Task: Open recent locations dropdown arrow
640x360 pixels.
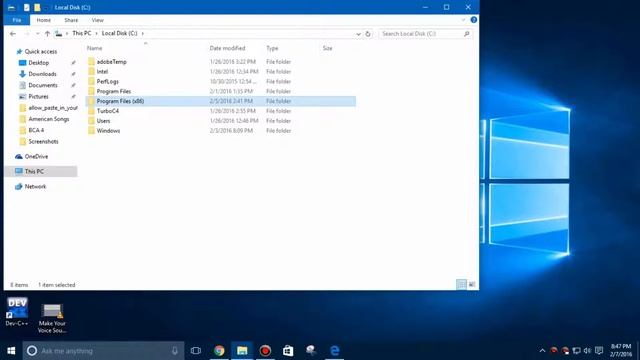Action: (38, 33)
